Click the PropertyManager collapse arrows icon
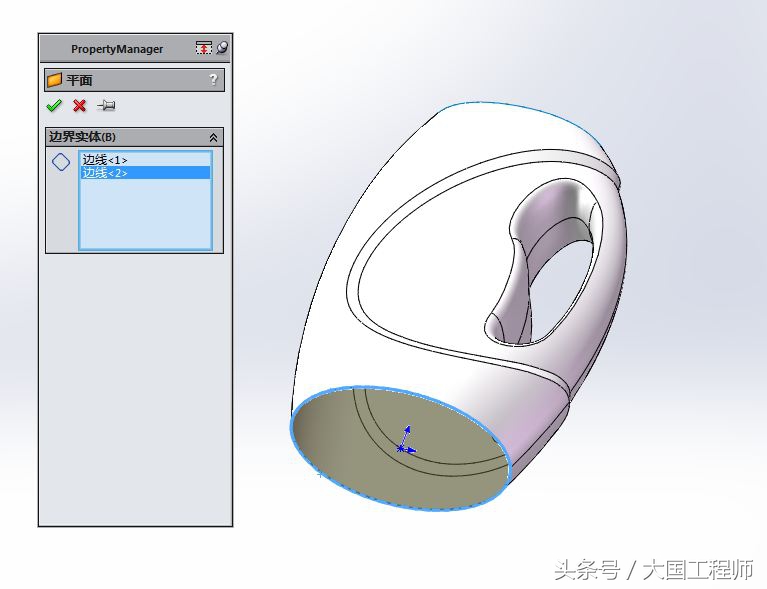767x589 pixels. [x=203, y=48]
